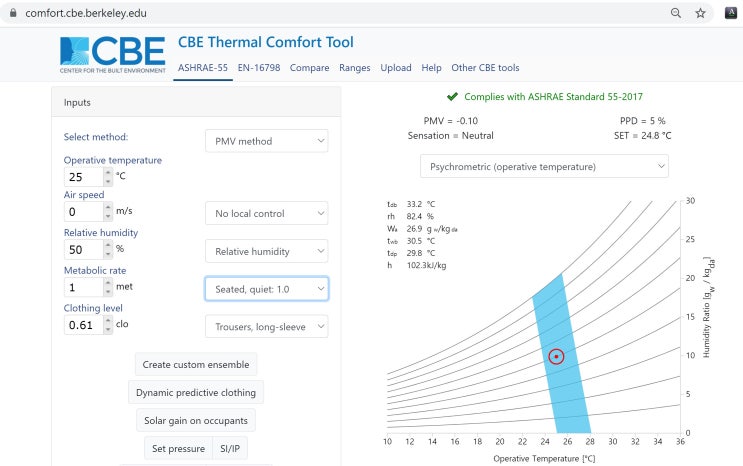
Task: Open the No local control dropdown
Action: point(266,213)
